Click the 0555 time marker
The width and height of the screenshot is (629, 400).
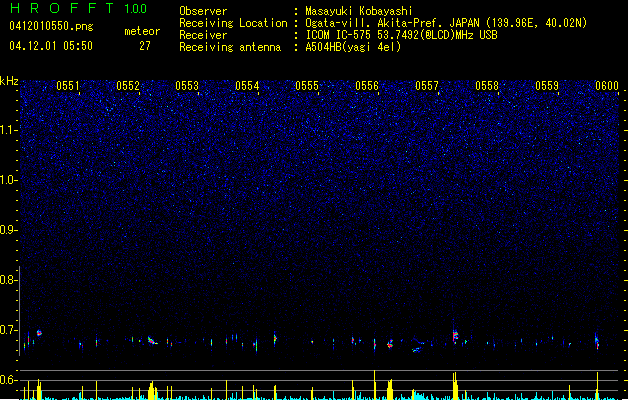pos(307,86)
